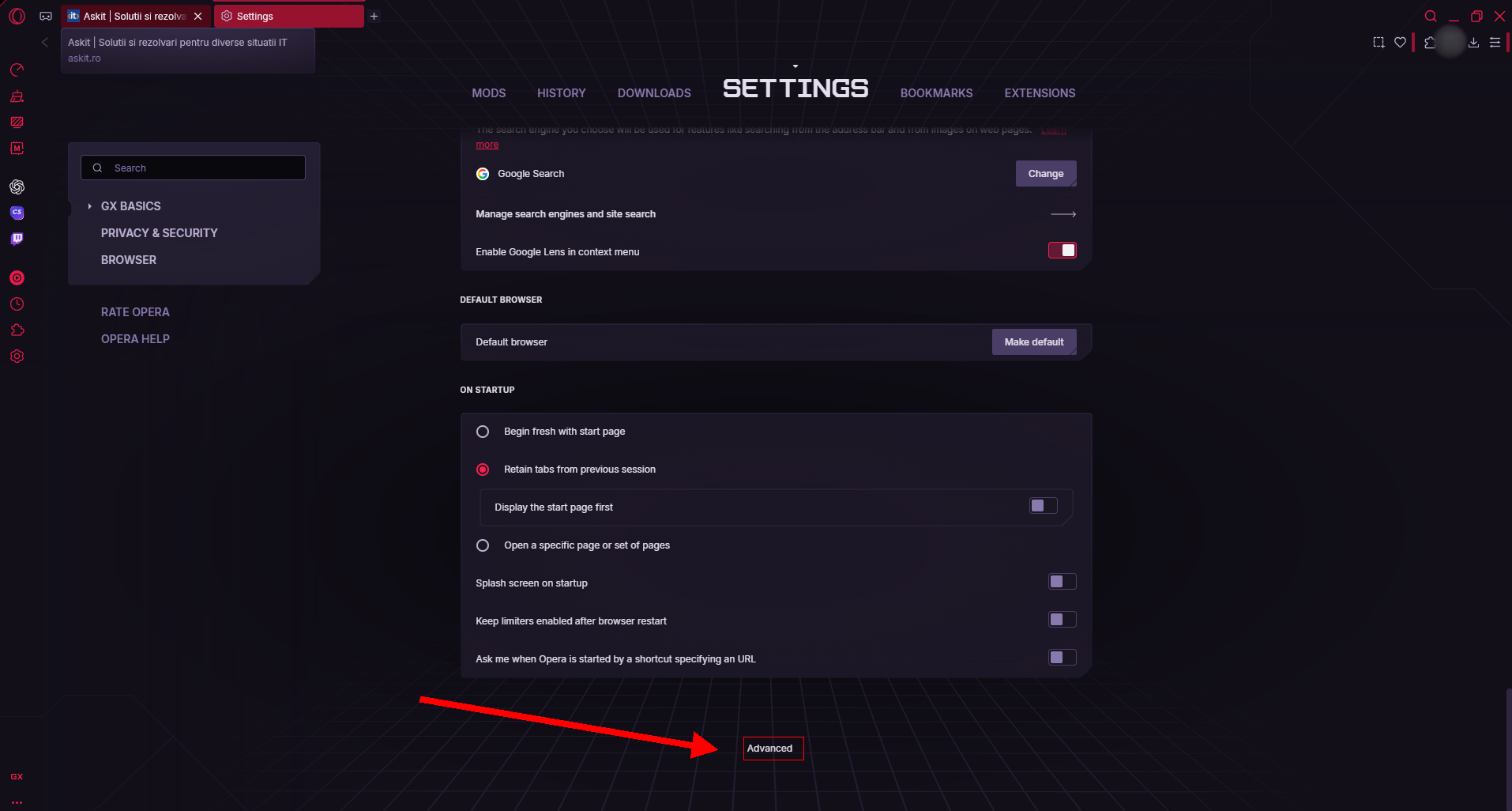This screenshot has height=811, width=1512.
Task: Open the sidebar History clock icon
Action: tap(17, 304)
